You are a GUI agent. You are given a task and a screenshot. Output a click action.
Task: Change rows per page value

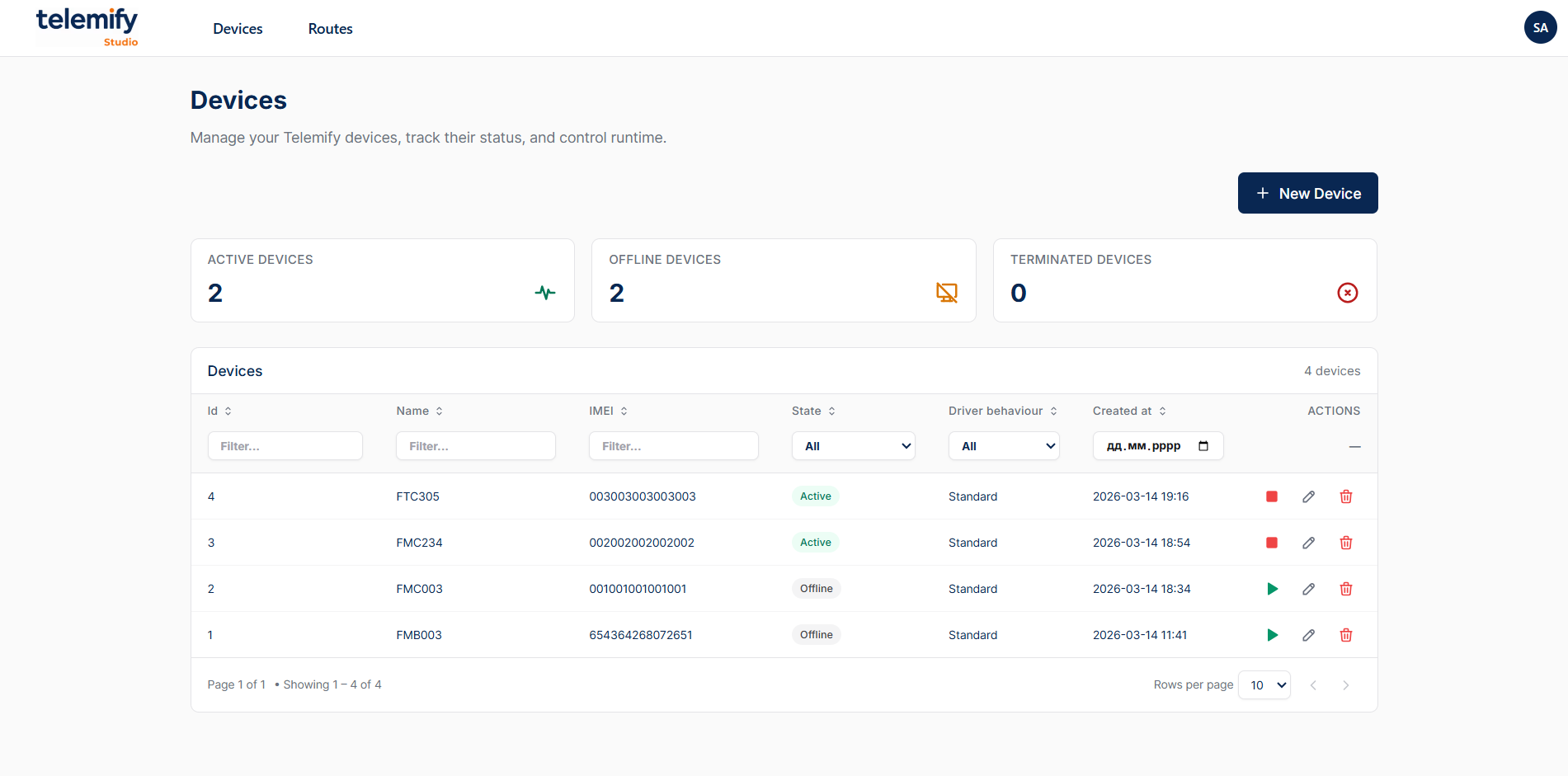tap(1264, 684)
